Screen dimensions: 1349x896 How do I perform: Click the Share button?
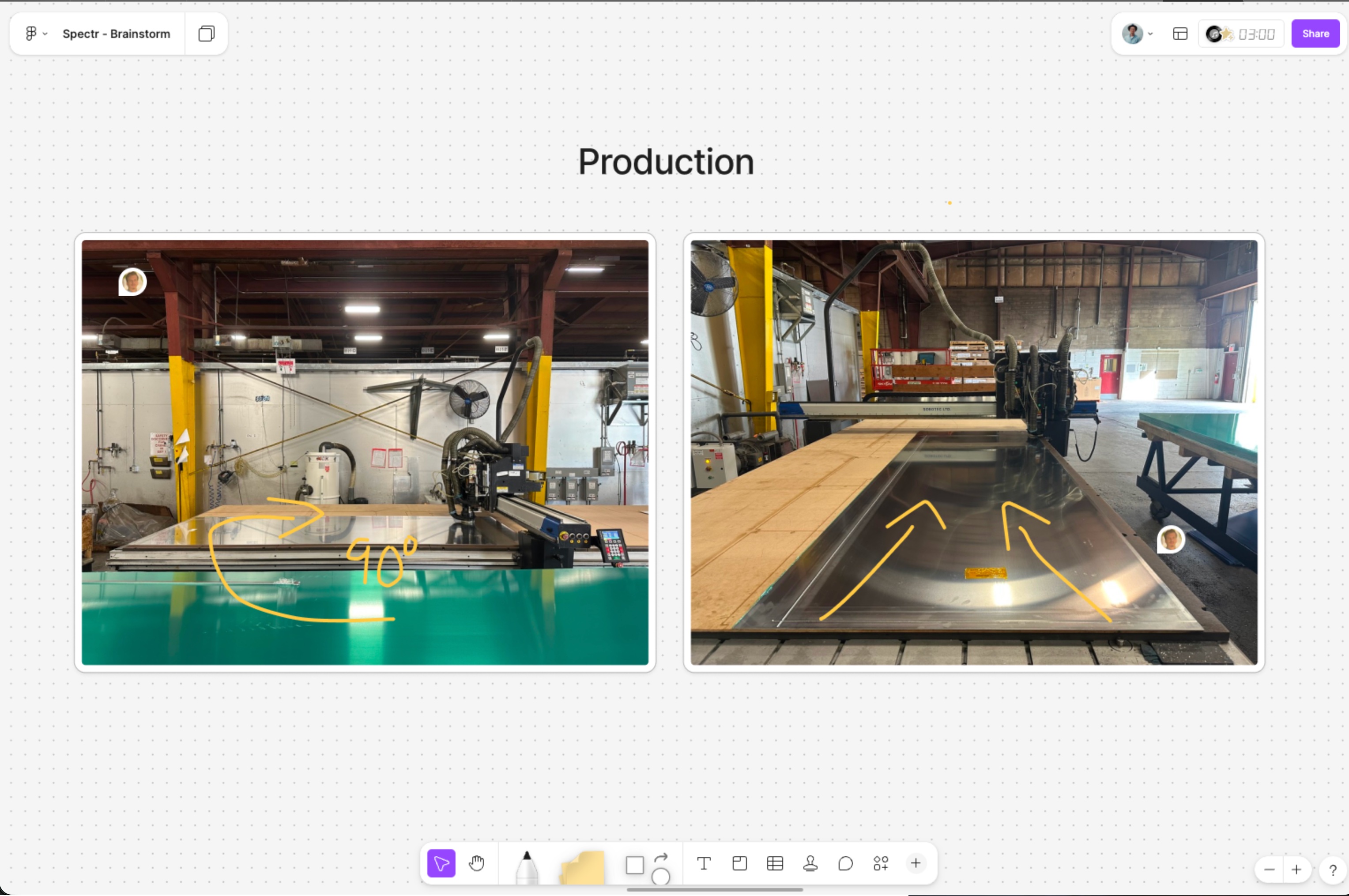coord(1315,34)
